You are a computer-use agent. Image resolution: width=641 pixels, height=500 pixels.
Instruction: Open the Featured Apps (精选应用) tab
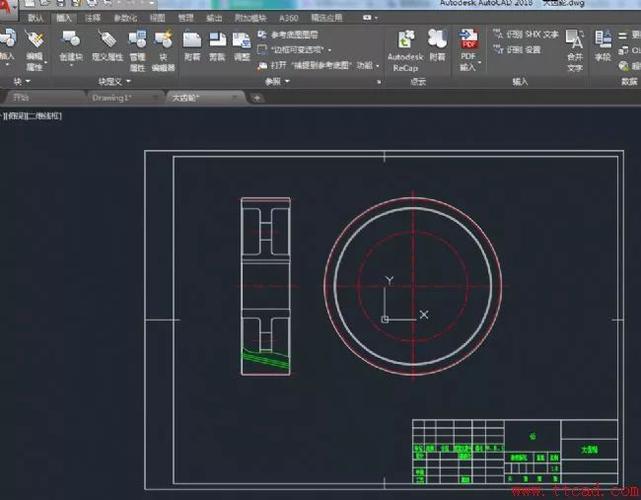pyautogui.click(x=327, y=18)
